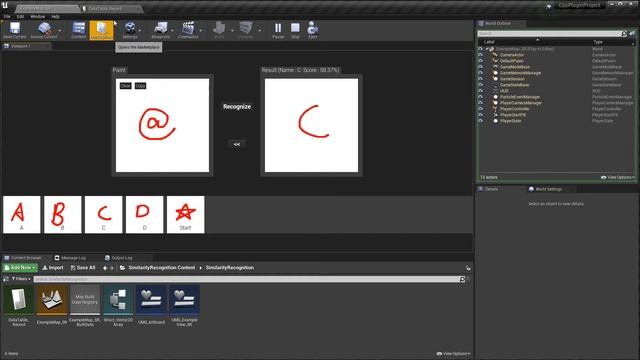Toggle visibility of GameModeBase
640x360 pixels.
click(x=480, y=67)
